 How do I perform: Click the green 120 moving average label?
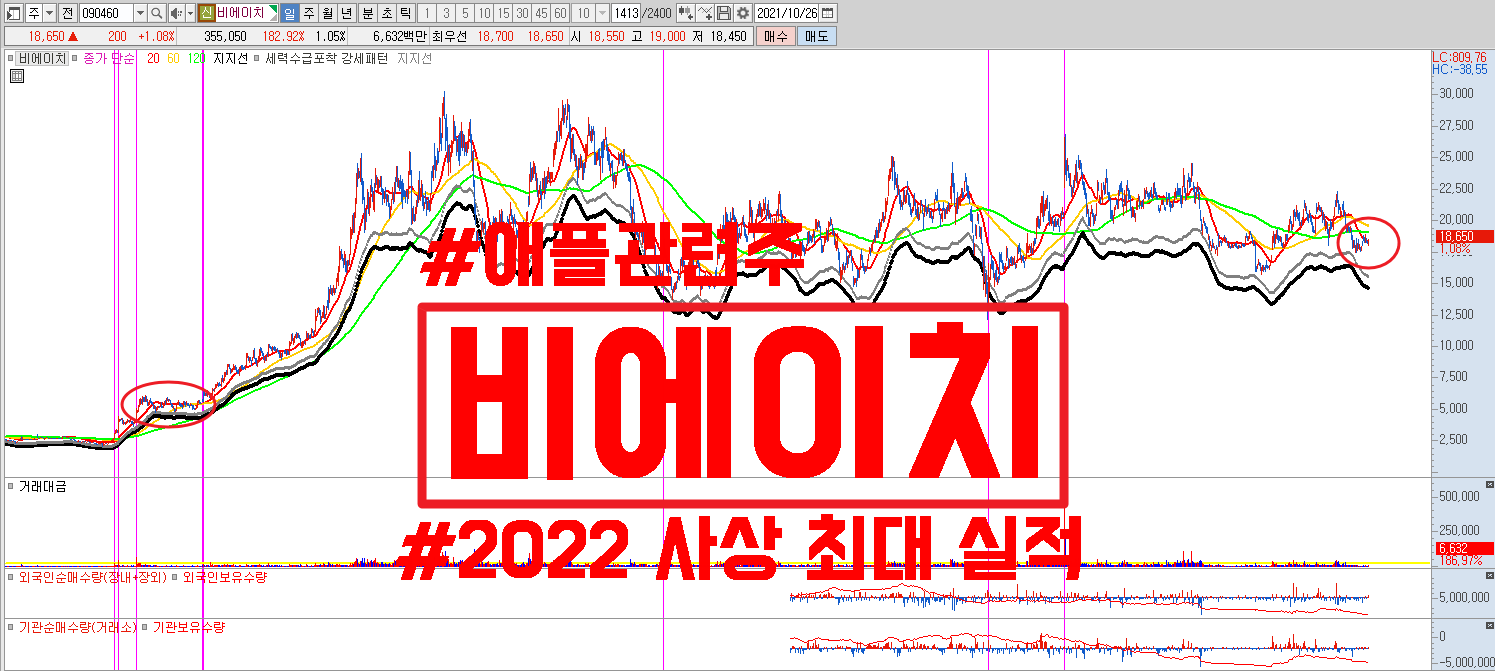196,59
